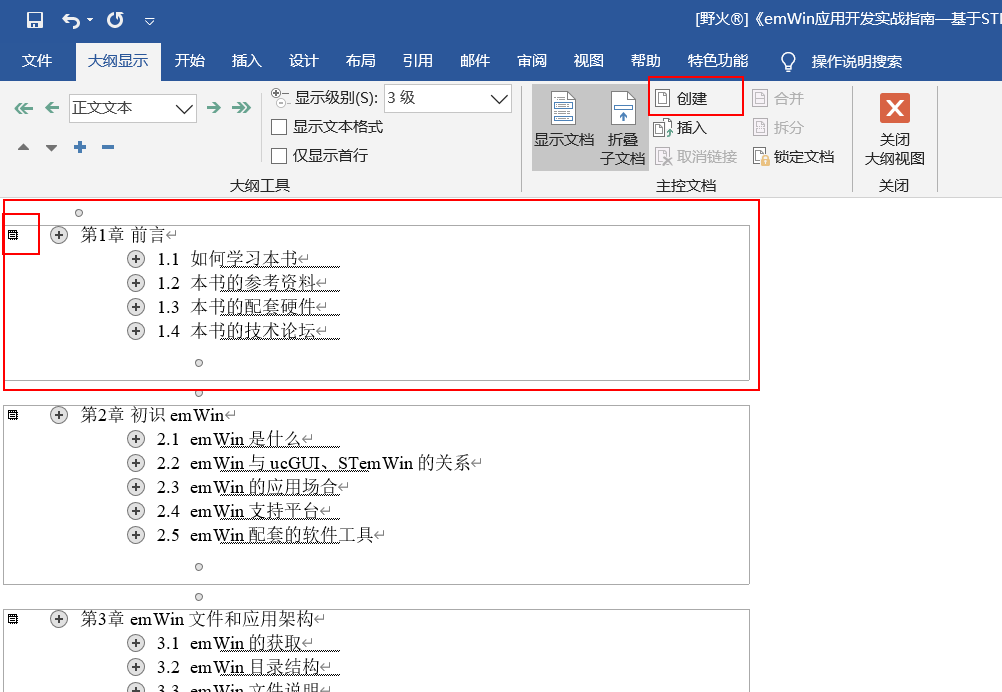This screenshot has width=1002, height=692.
Task: Switch to the 审阅 ribbon tab
Action: coord(532,61)
